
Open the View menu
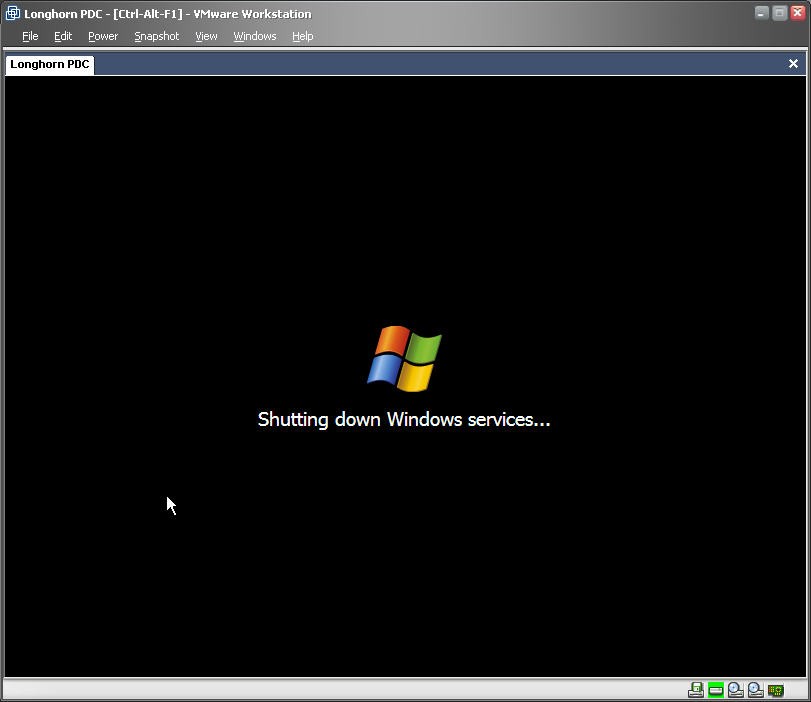click(206, 36)
